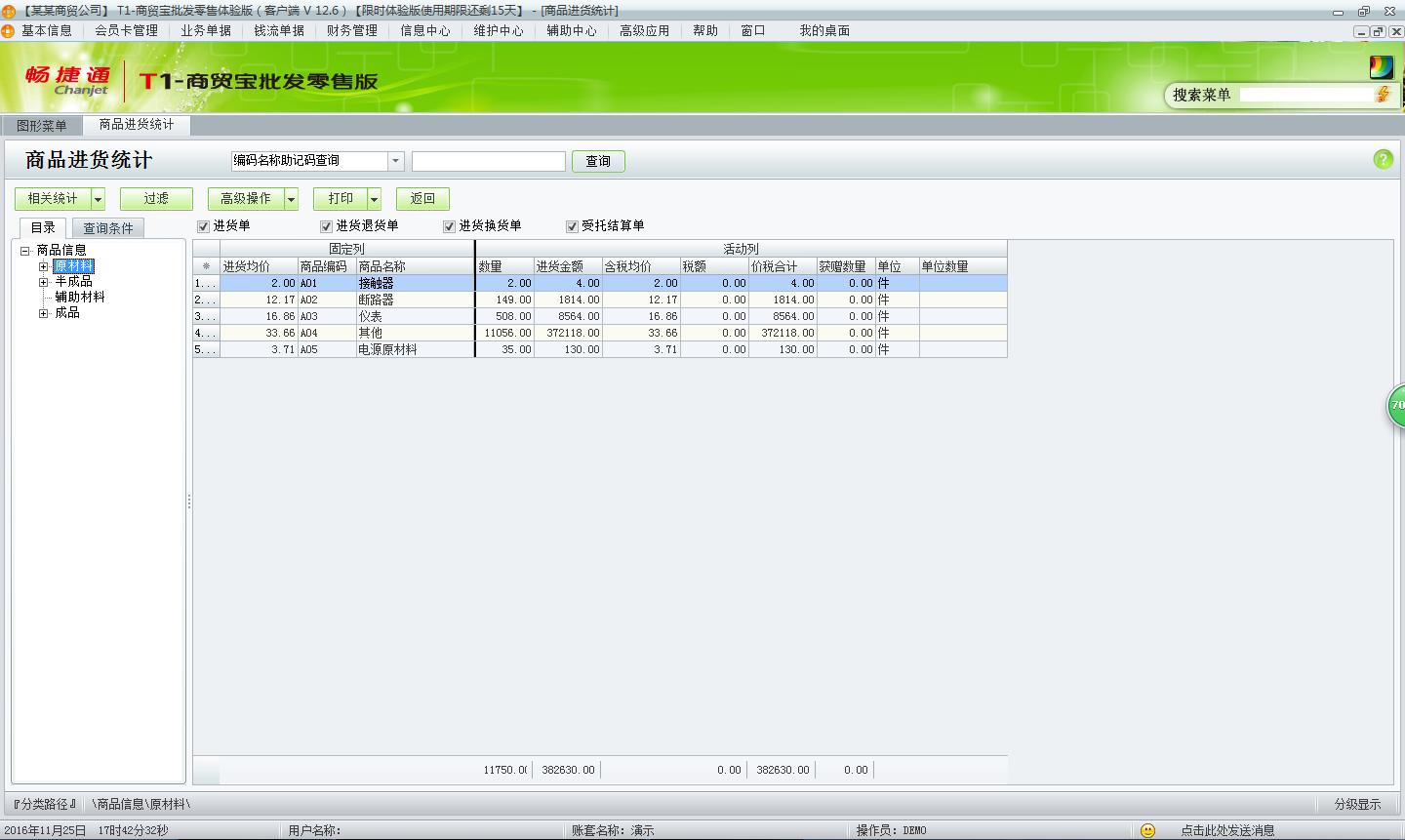Switch to the 查询条件 tab
This screenshot has height=840, width=1405.
tap(107, 226)
